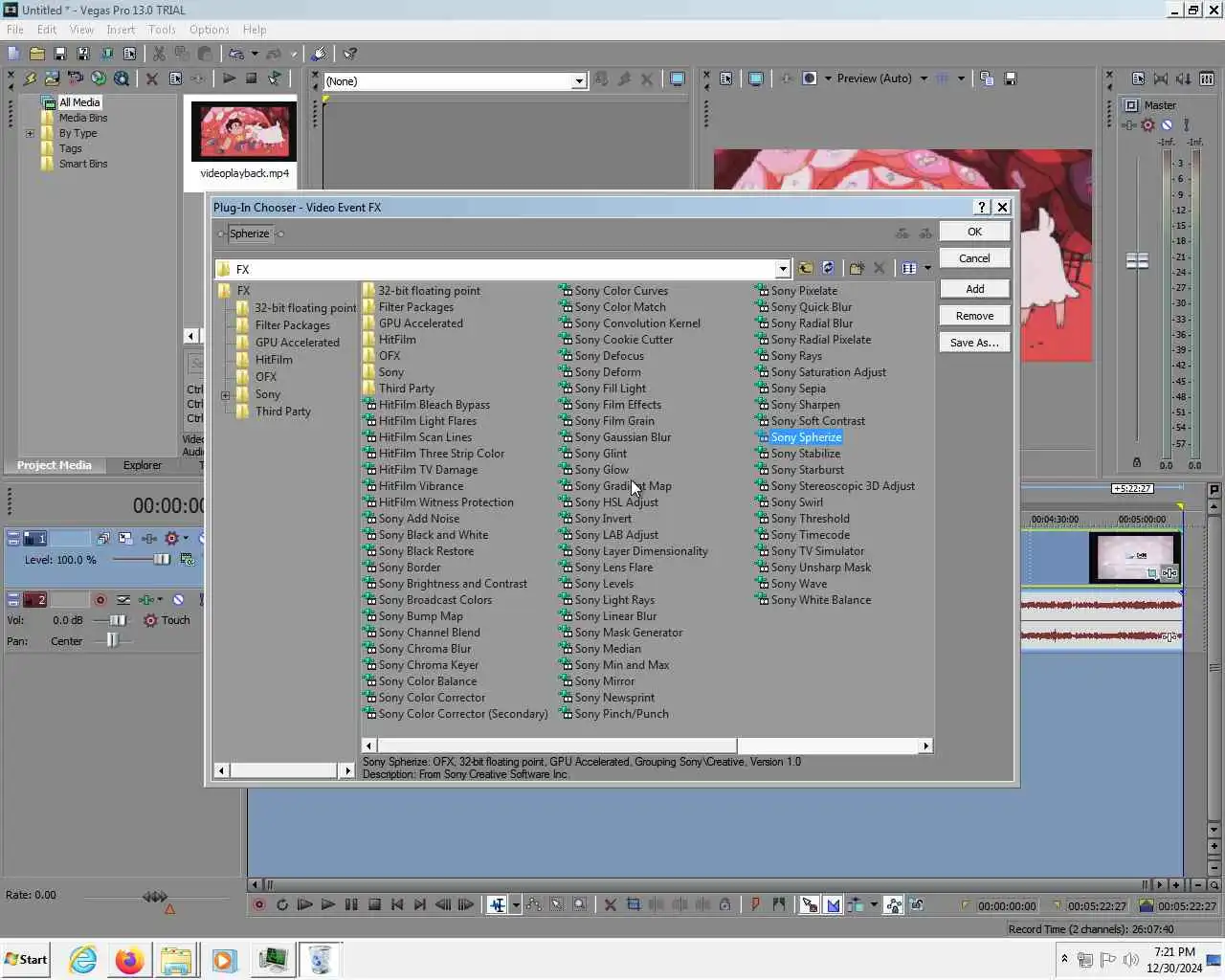
Task: Open the Preview (Auto) quality dropdown
Action: [x=924, y=78]
